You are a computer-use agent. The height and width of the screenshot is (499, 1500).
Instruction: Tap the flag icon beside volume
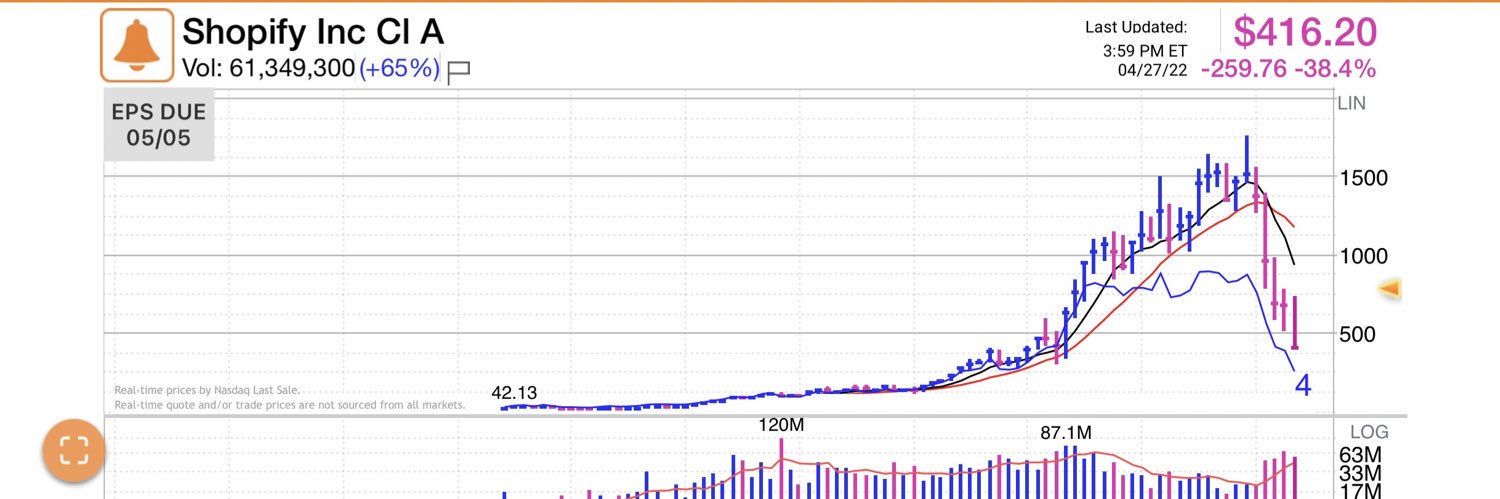(x=459, y=71)
